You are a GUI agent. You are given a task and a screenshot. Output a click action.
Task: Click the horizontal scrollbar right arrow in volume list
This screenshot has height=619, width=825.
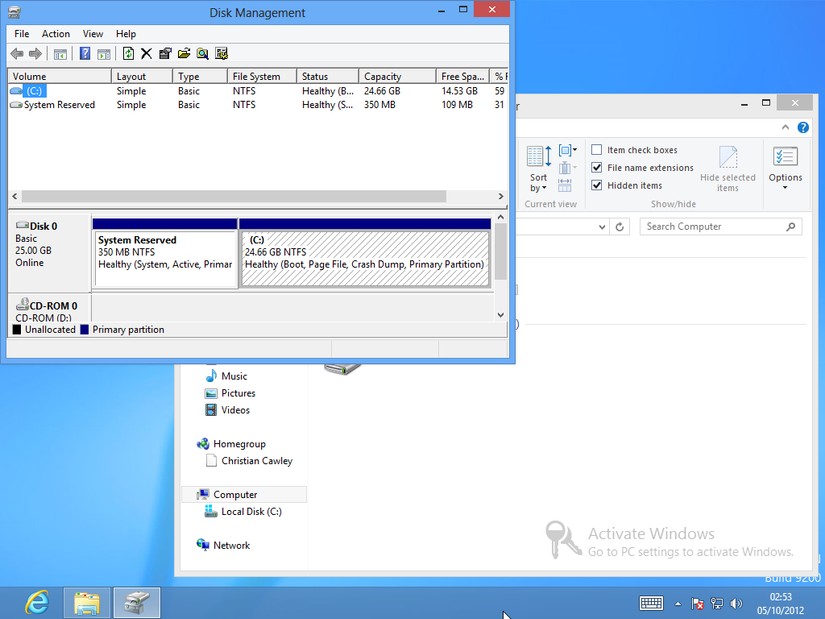coord(500,196)
